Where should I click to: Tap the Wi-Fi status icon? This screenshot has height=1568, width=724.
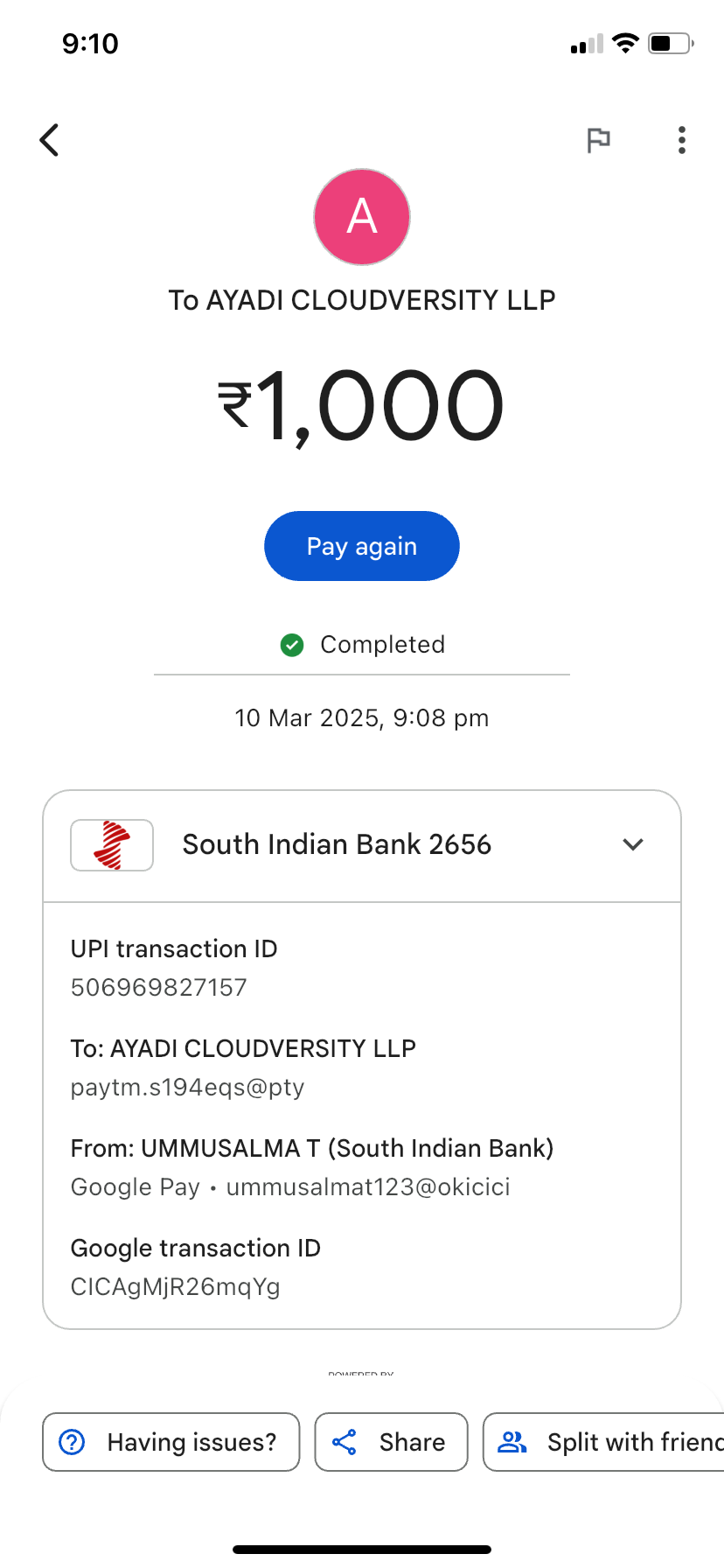[x=625, y=43]
